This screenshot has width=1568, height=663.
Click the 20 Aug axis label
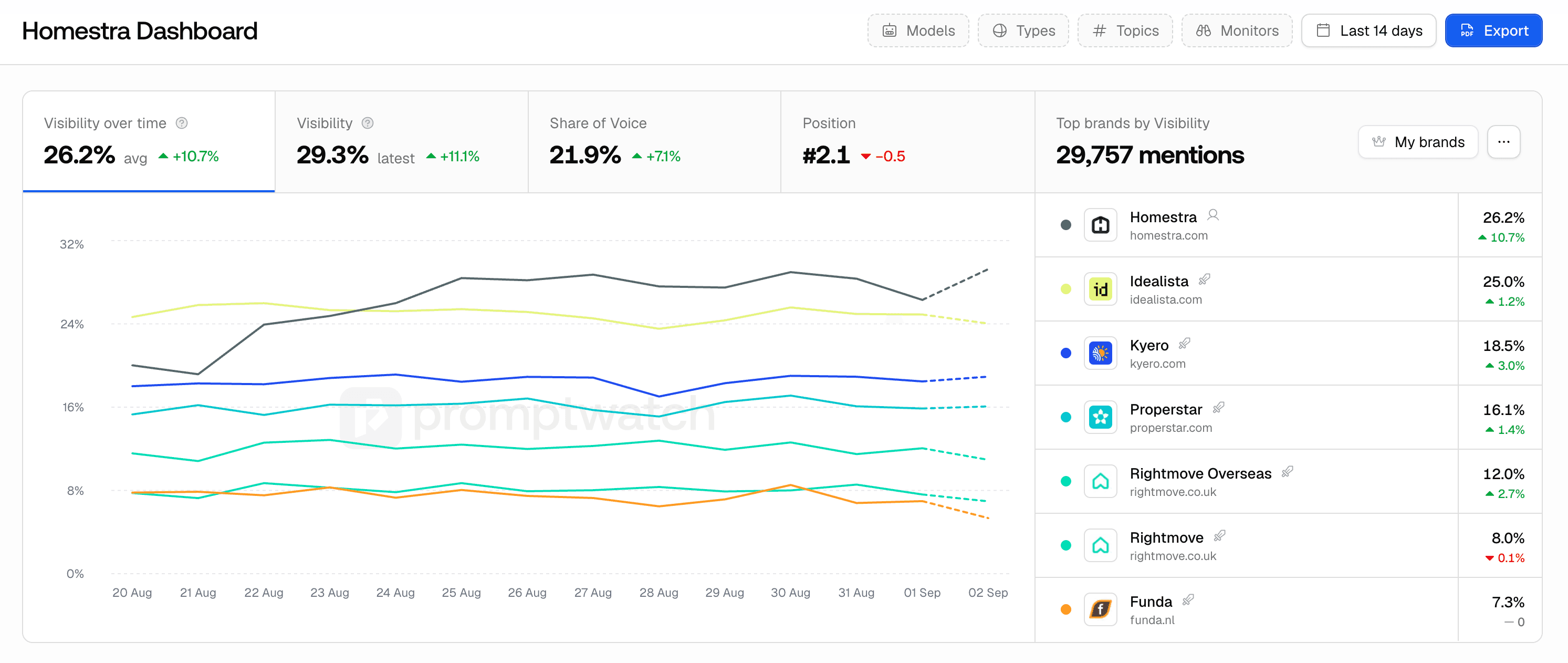tap(132, 593)
